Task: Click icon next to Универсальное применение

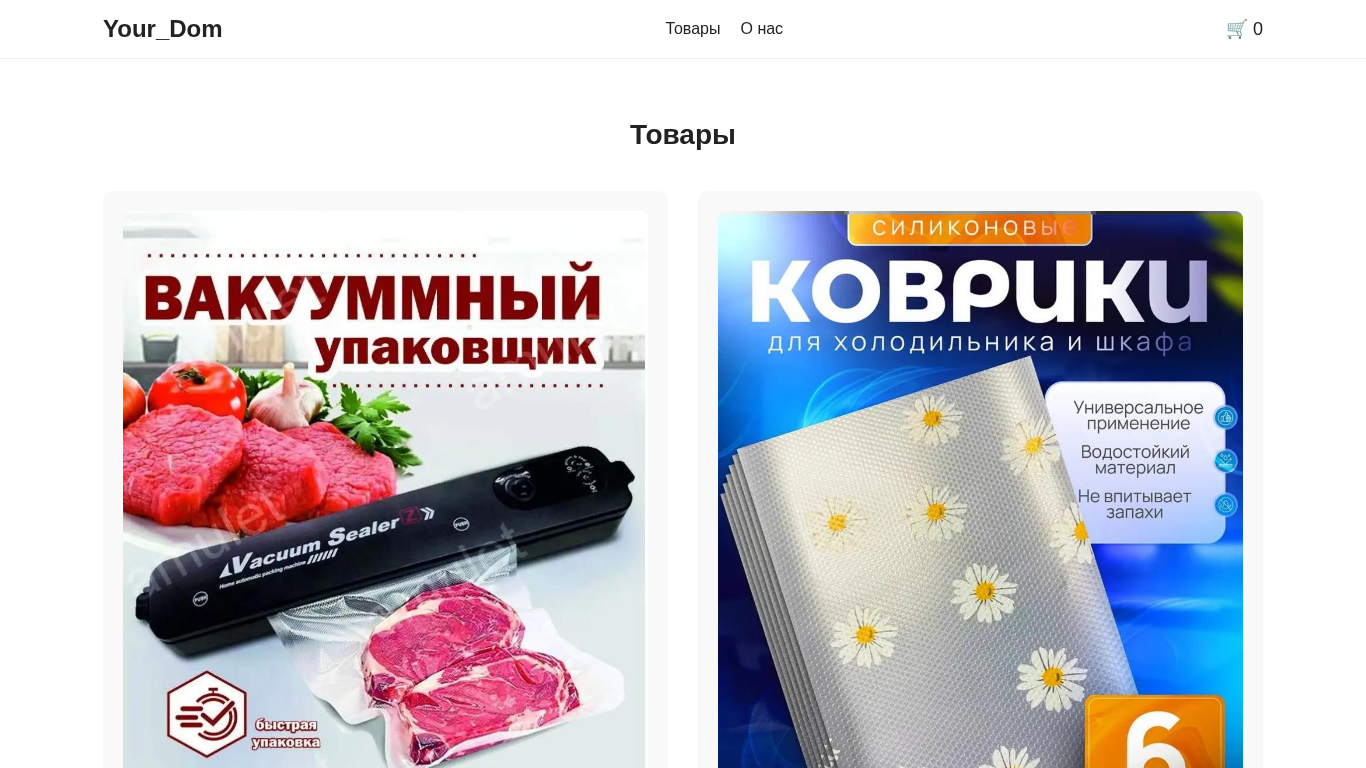Action: point(1226,417)
